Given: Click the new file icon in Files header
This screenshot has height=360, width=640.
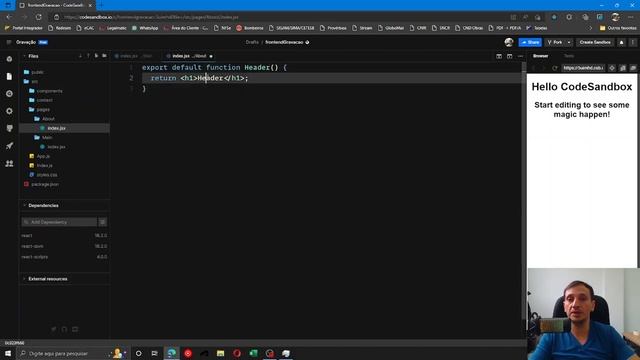Looking at the screenshot, I should coord(96,56).
